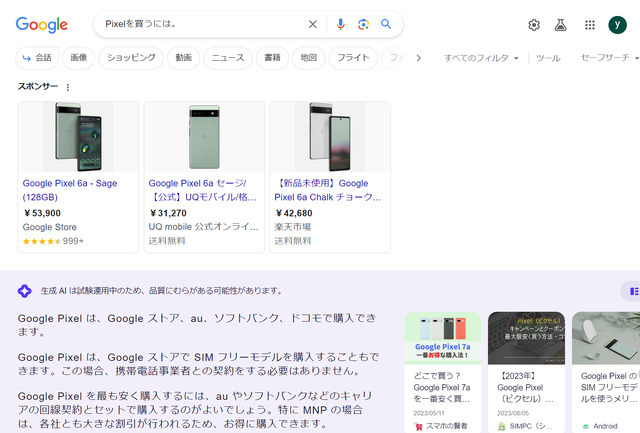Select the ショッピング filter chip

131,58
